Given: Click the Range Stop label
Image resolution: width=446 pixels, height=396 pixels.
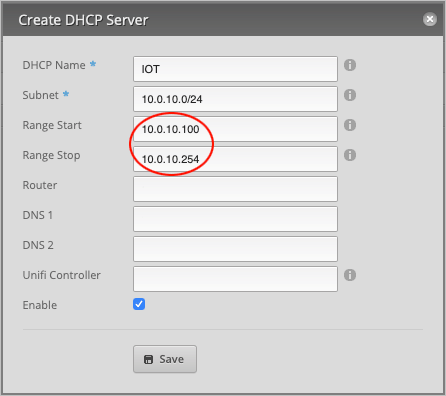Looking at the screenshot, I should click(51, 155).
